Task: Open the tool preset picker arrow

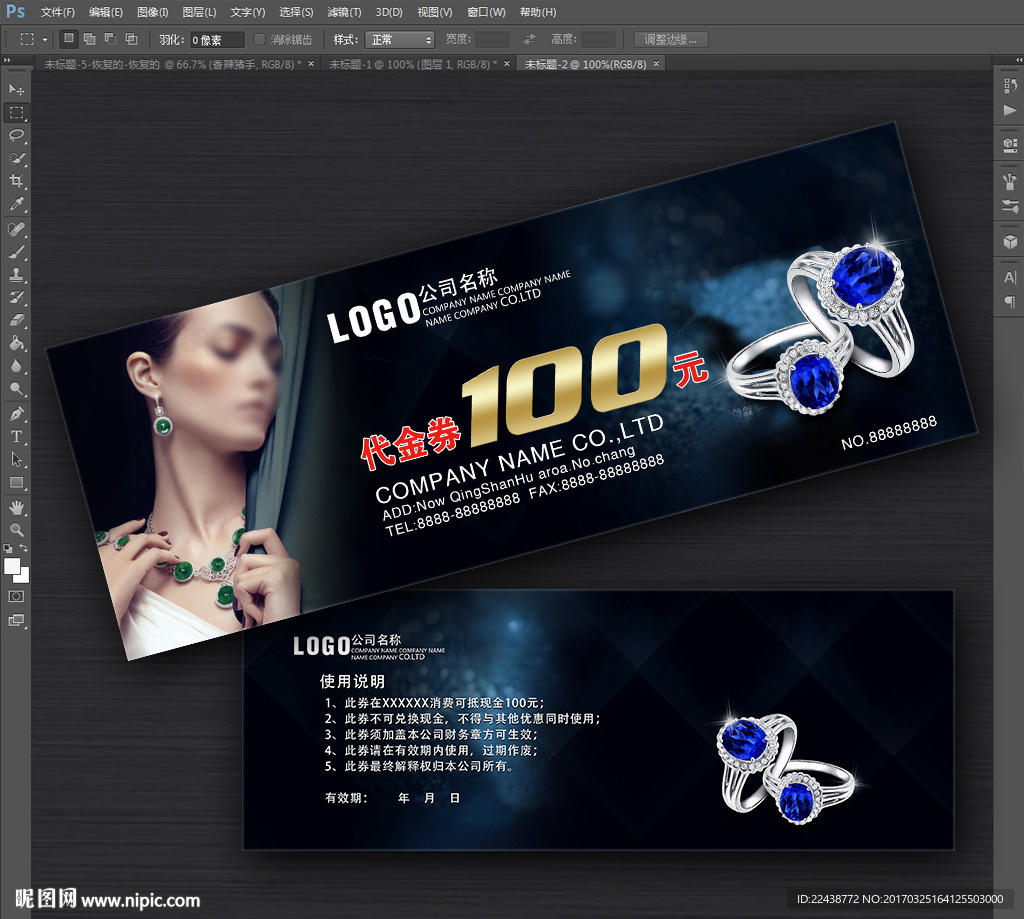Action: click(x=45, y=40)
